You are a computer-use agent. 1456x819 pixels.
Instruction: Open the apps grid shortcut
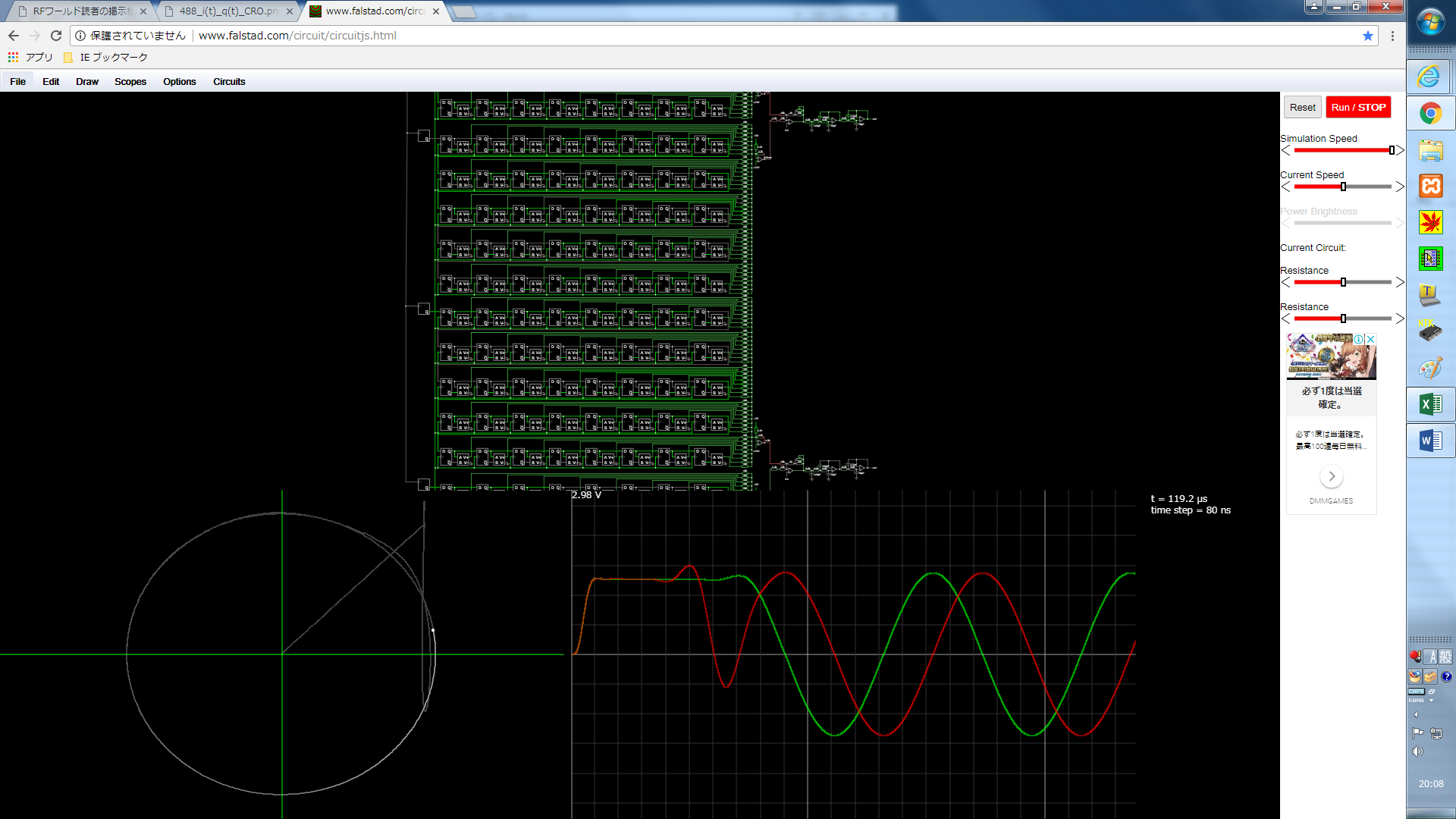13,57
